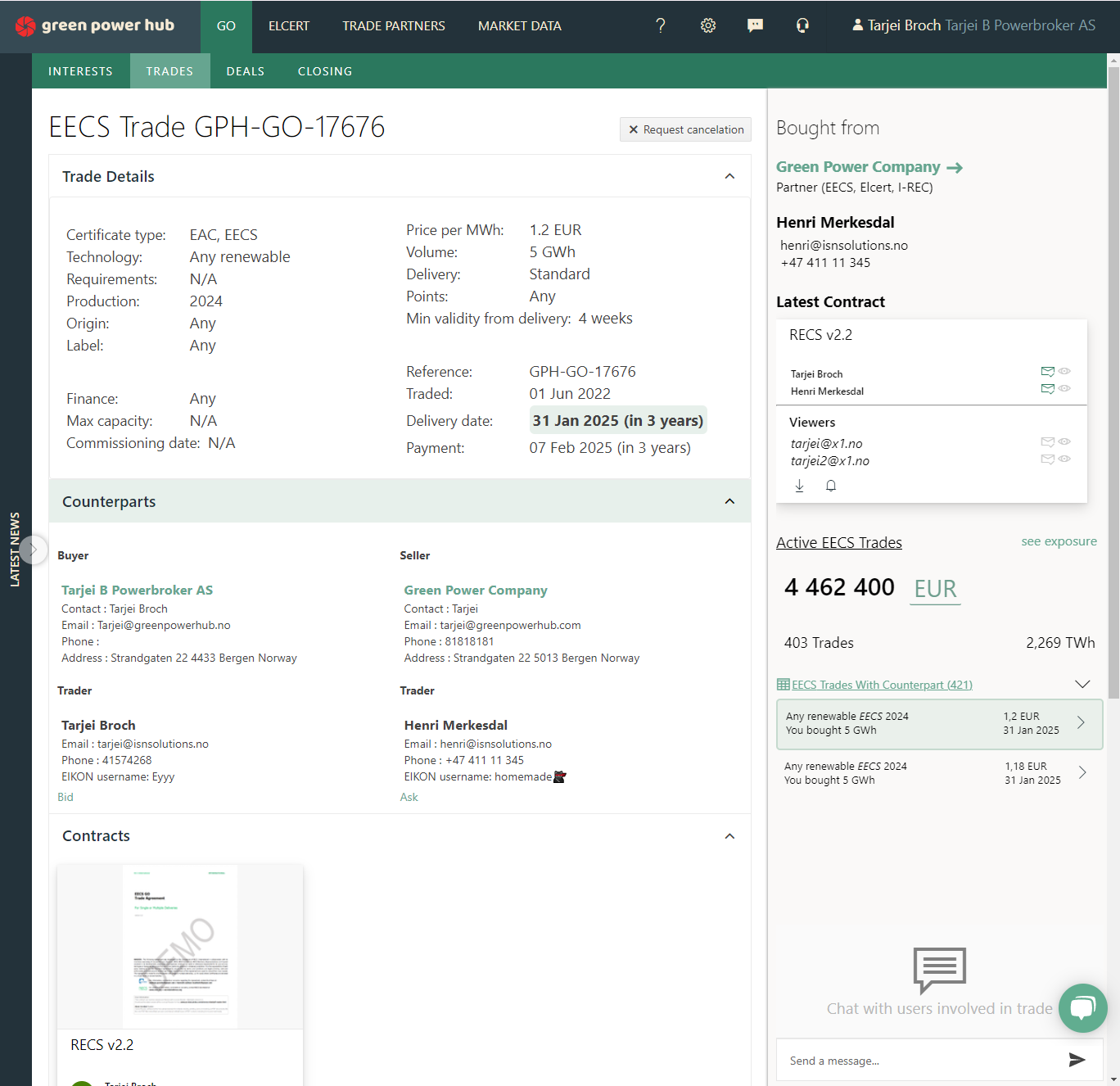The image size is (1120, 1086).
Task: Click the eye icon for tarjei@x1.no viewer
Action: pos(1064,442)
